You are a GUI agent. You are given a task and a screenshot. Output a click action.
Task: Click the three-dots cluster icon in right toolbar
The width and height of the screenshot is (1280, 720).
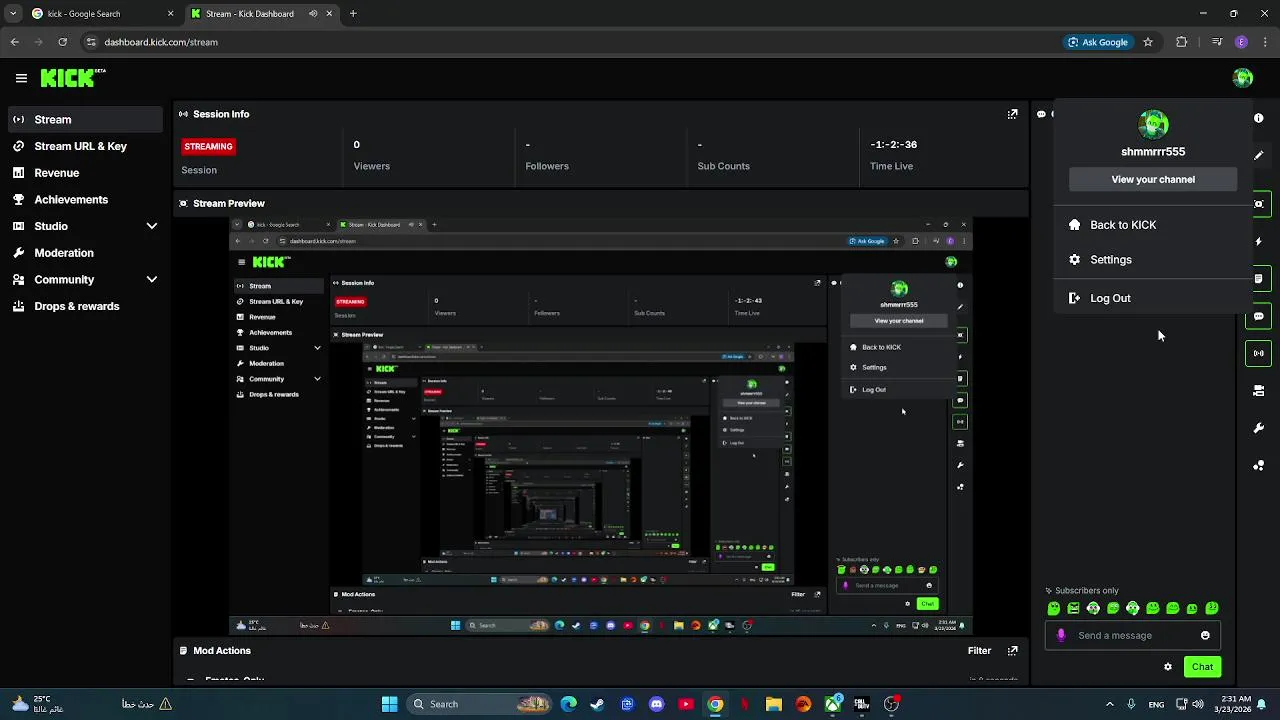(x=1258, y=466)
